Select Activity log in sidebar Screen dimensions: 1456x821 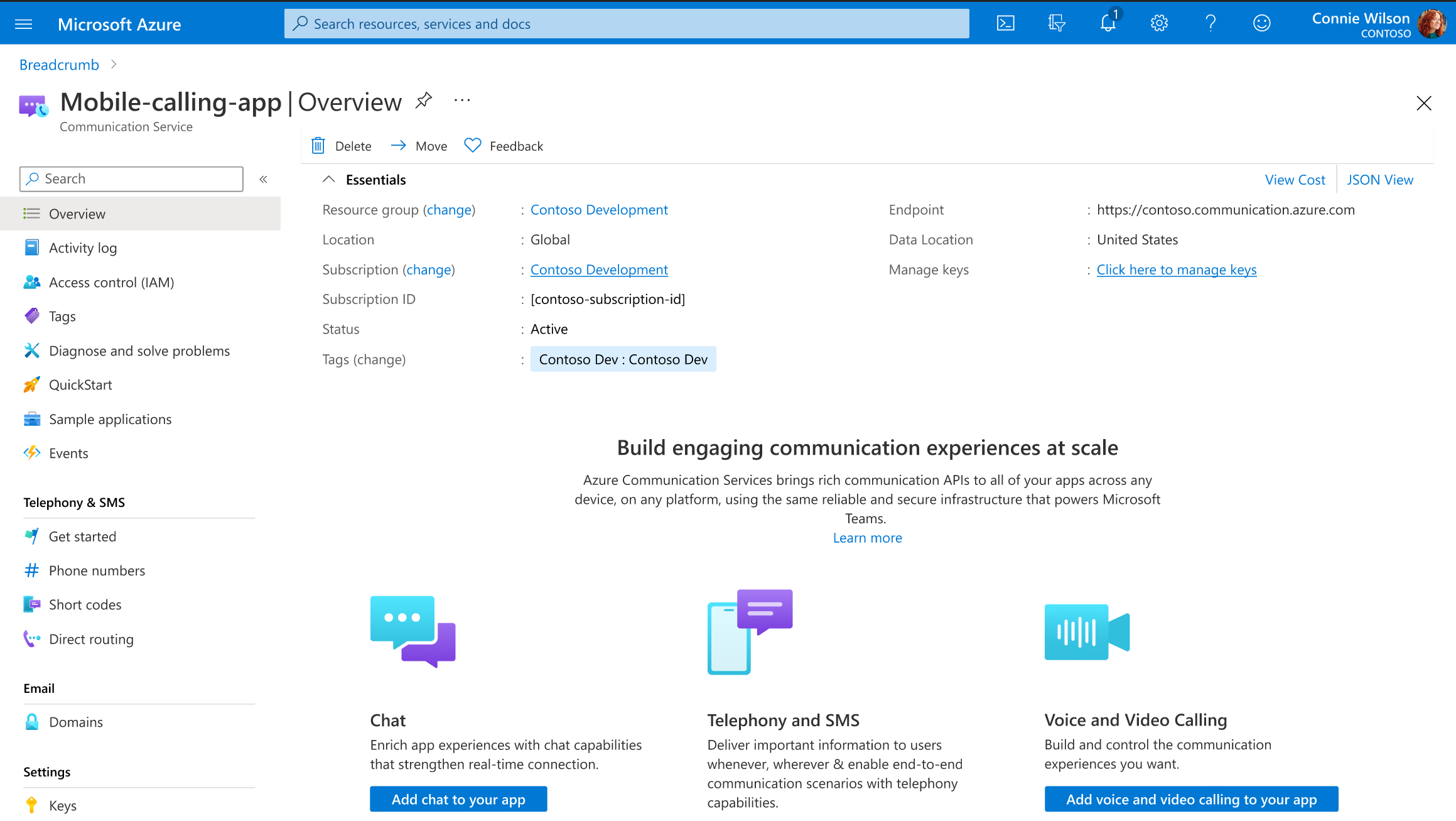point(83,248)
